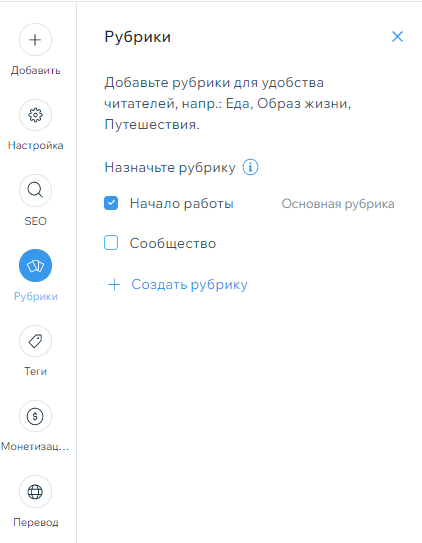Select the Сообщество category name text
Screen dimensions: 422x543
coord(173,243)
